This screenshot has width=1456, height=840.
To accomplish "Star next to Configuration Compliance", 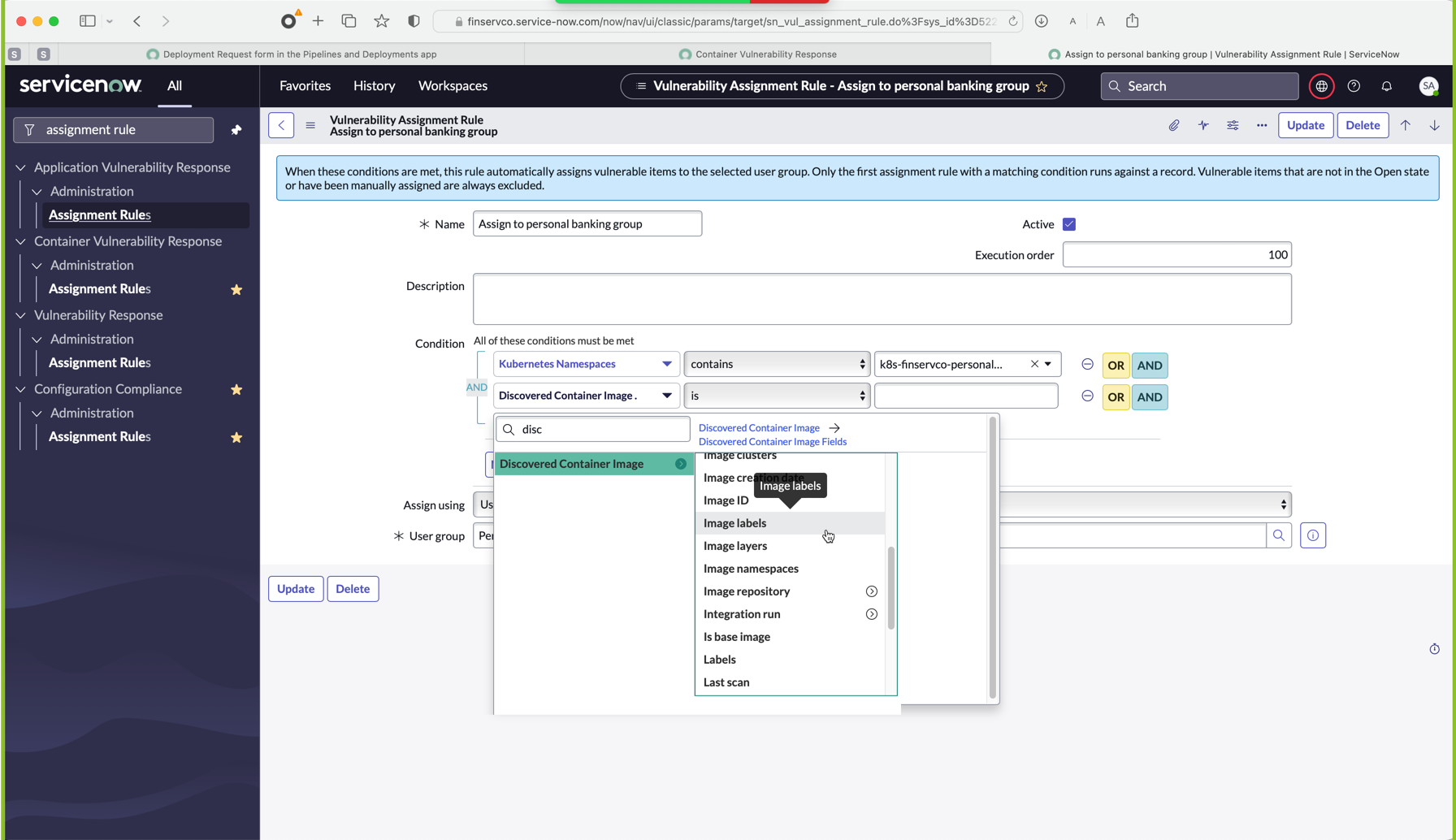I will click(x=236, y=390).
